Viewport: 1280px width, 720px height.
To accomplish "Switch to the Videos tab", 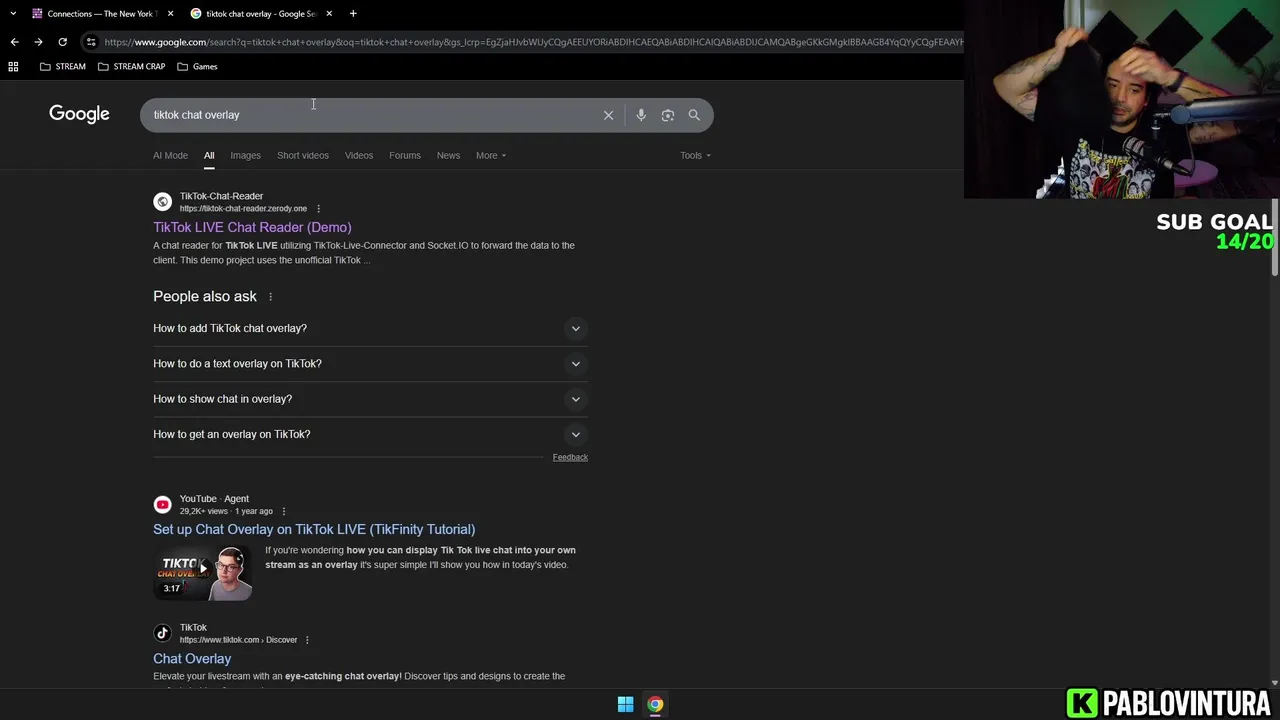I will point(359,155).
